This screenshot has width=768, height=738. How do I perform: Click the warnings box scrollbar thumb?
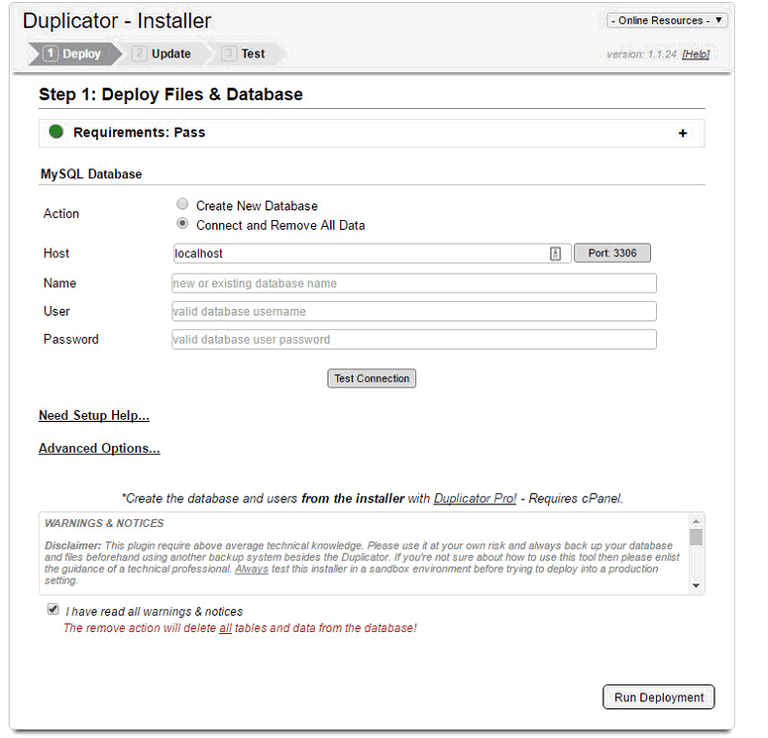point(696,537)
